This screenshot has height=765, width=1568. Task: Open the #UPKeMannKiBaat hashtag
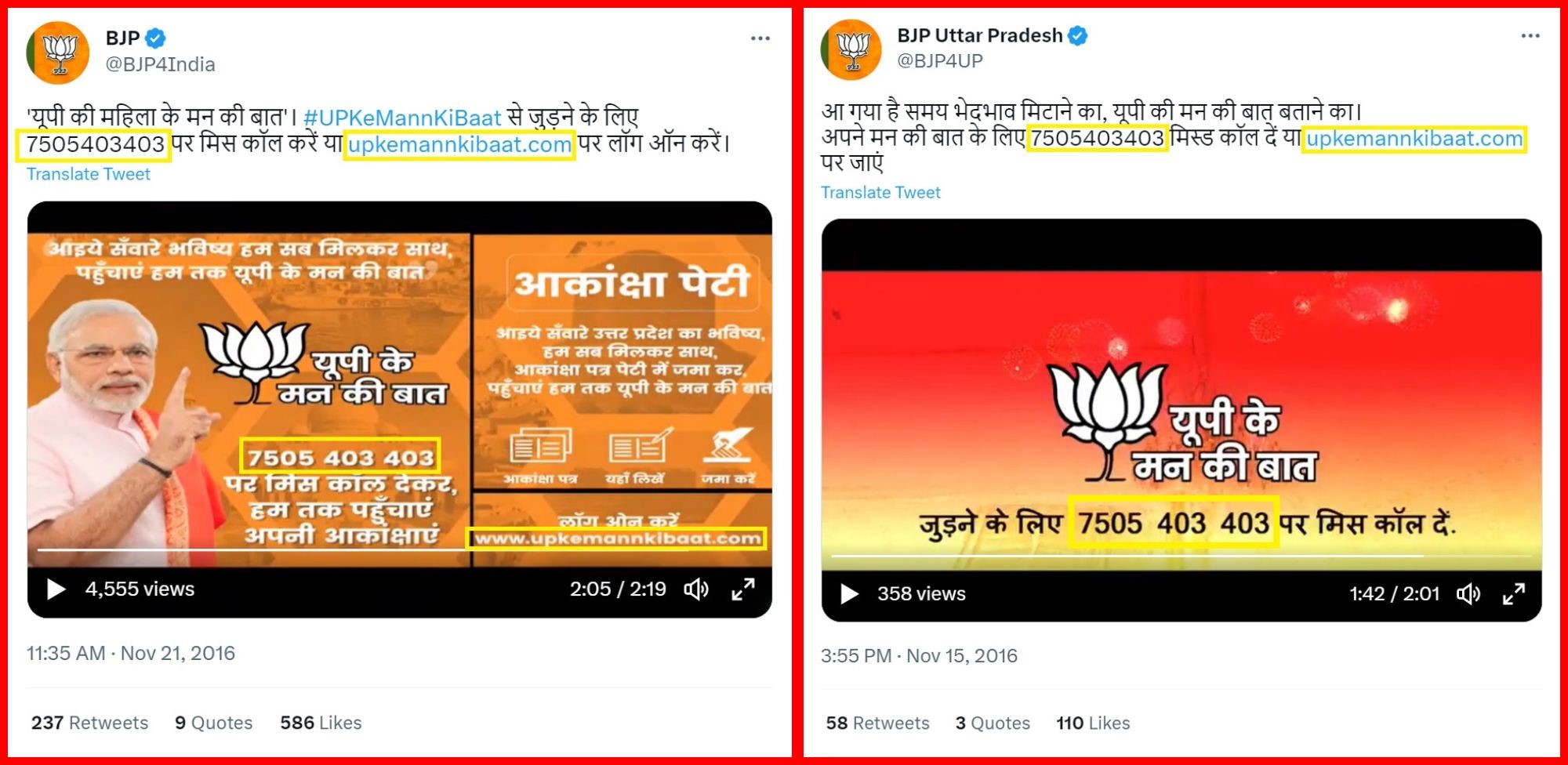tap(401, 118)
